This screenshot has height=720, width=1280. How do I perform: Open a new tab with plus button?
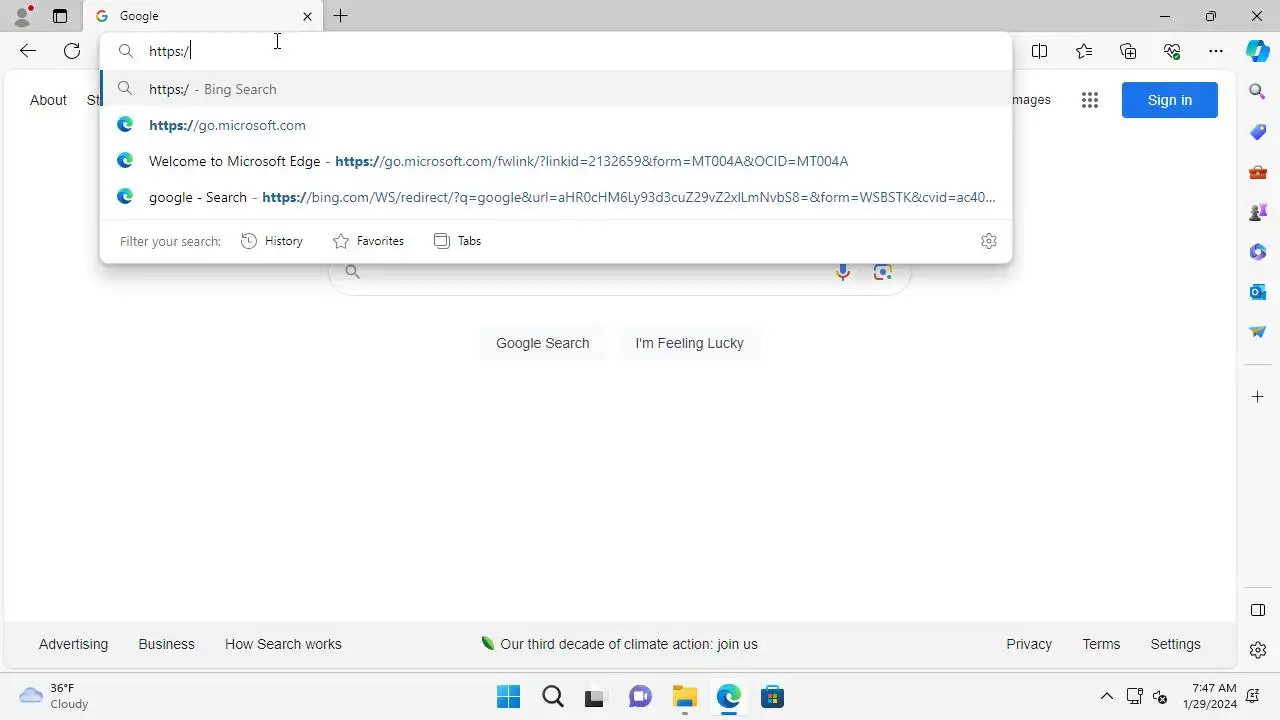(x=341, y=16)
